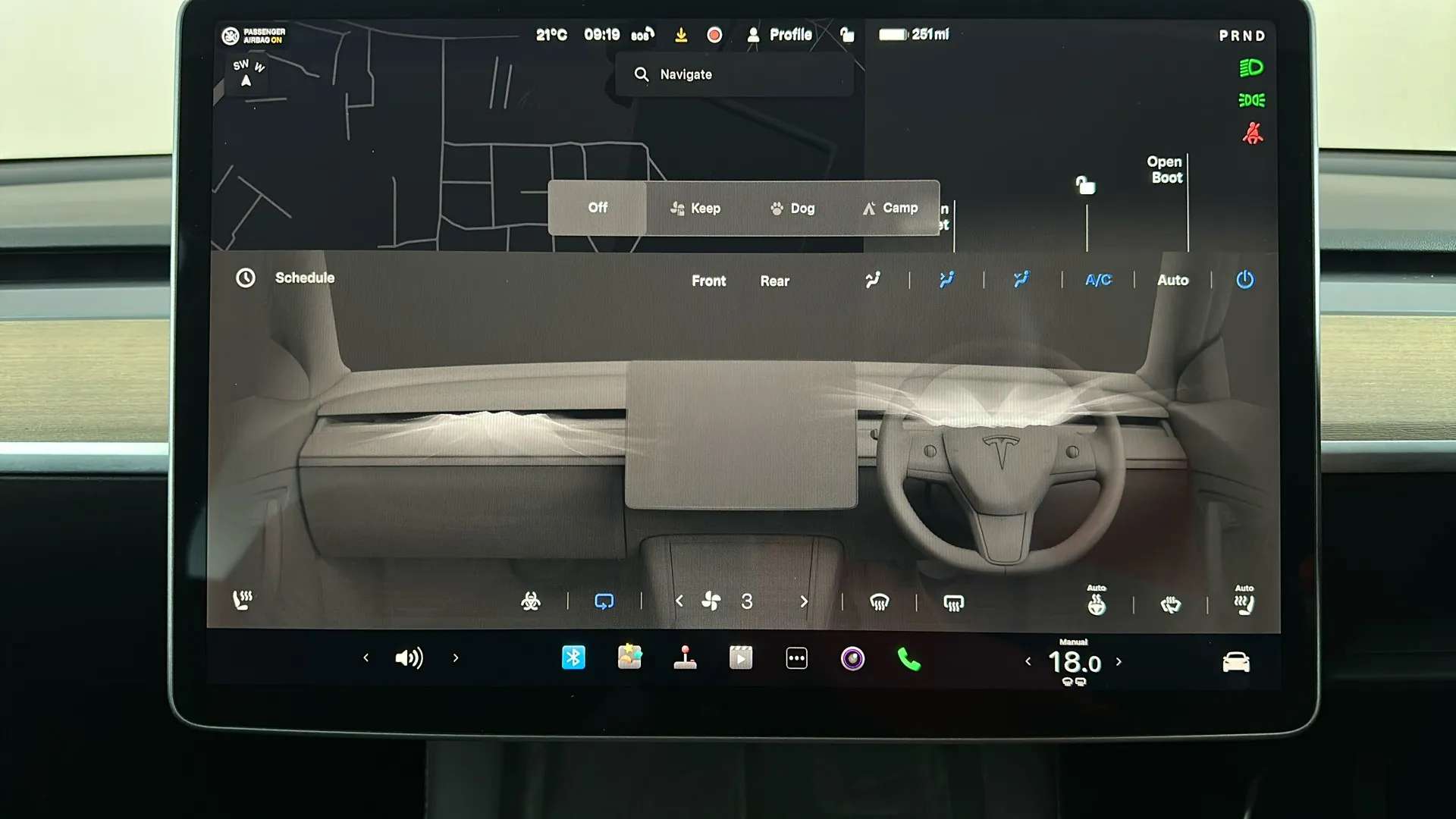The image size is (1456, 819).
Task: Tap the unlock icon above the car
Action: [x=1086, y=185]
